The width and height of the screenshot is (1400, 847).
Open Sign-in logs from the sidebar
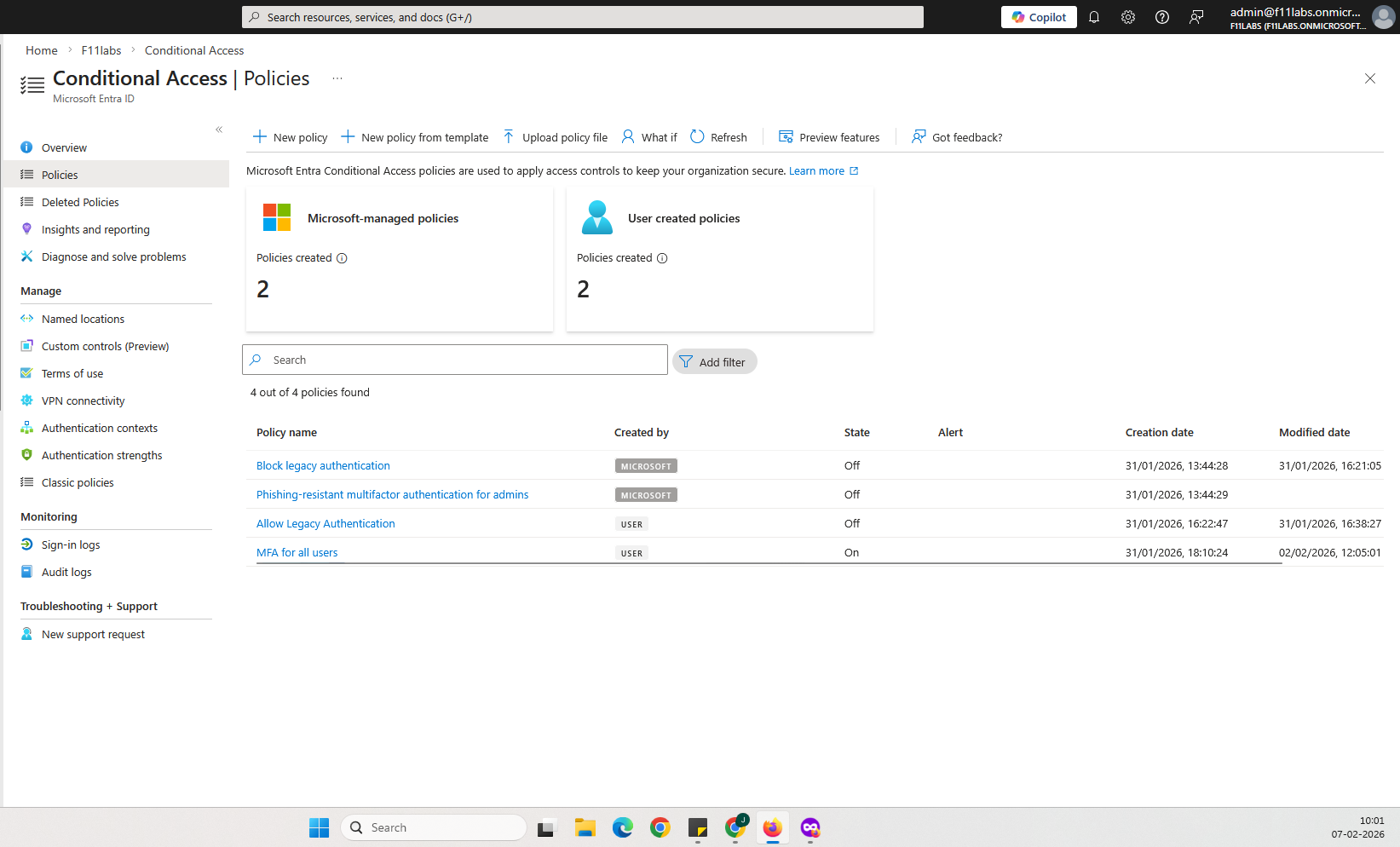click(71, 544)
